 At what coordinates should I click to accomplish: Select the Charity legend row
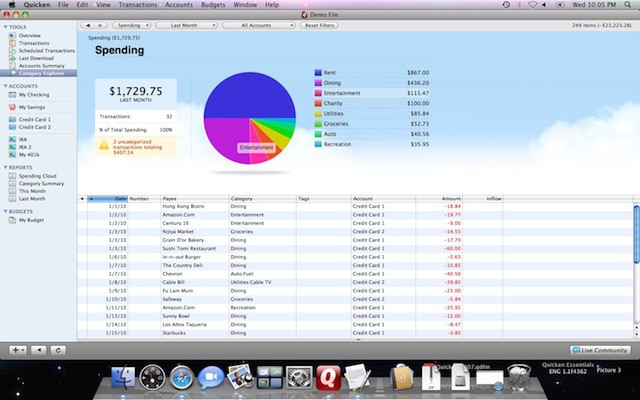click(x=371, y=103)
